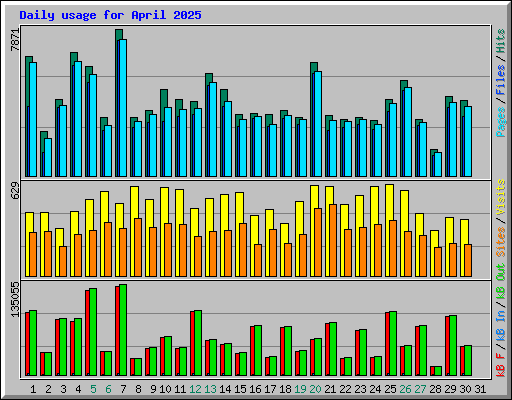Select day label 23 on the axis
Image resolution: width=512 pixels, height=400 pixels.
360,389
